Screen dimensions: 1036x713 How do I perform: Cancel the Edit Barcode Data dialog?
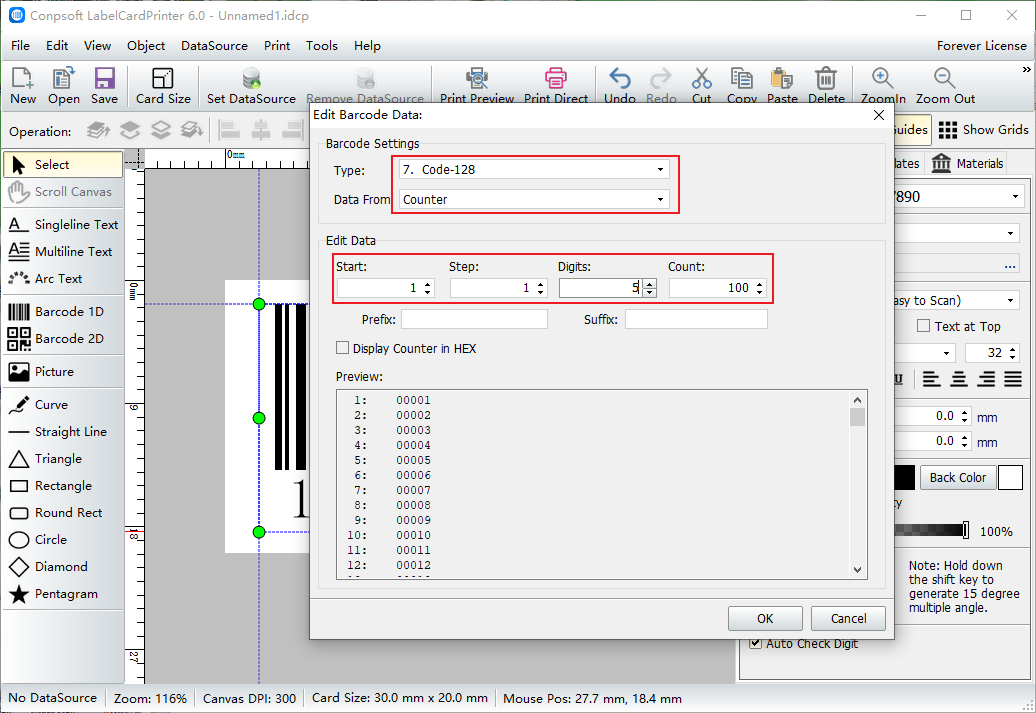(x=848, y=619)
